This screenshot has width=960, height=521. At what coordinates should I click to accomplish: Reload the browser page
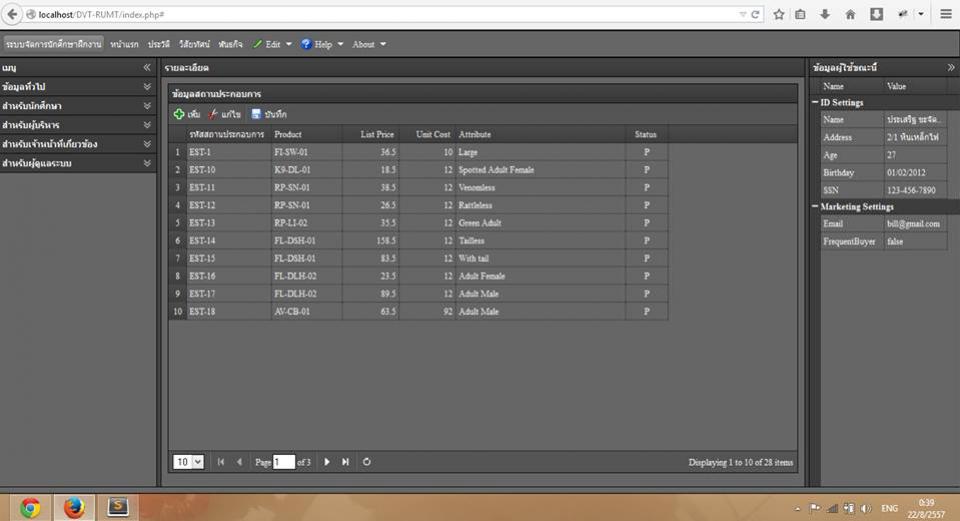coord(755,14)
